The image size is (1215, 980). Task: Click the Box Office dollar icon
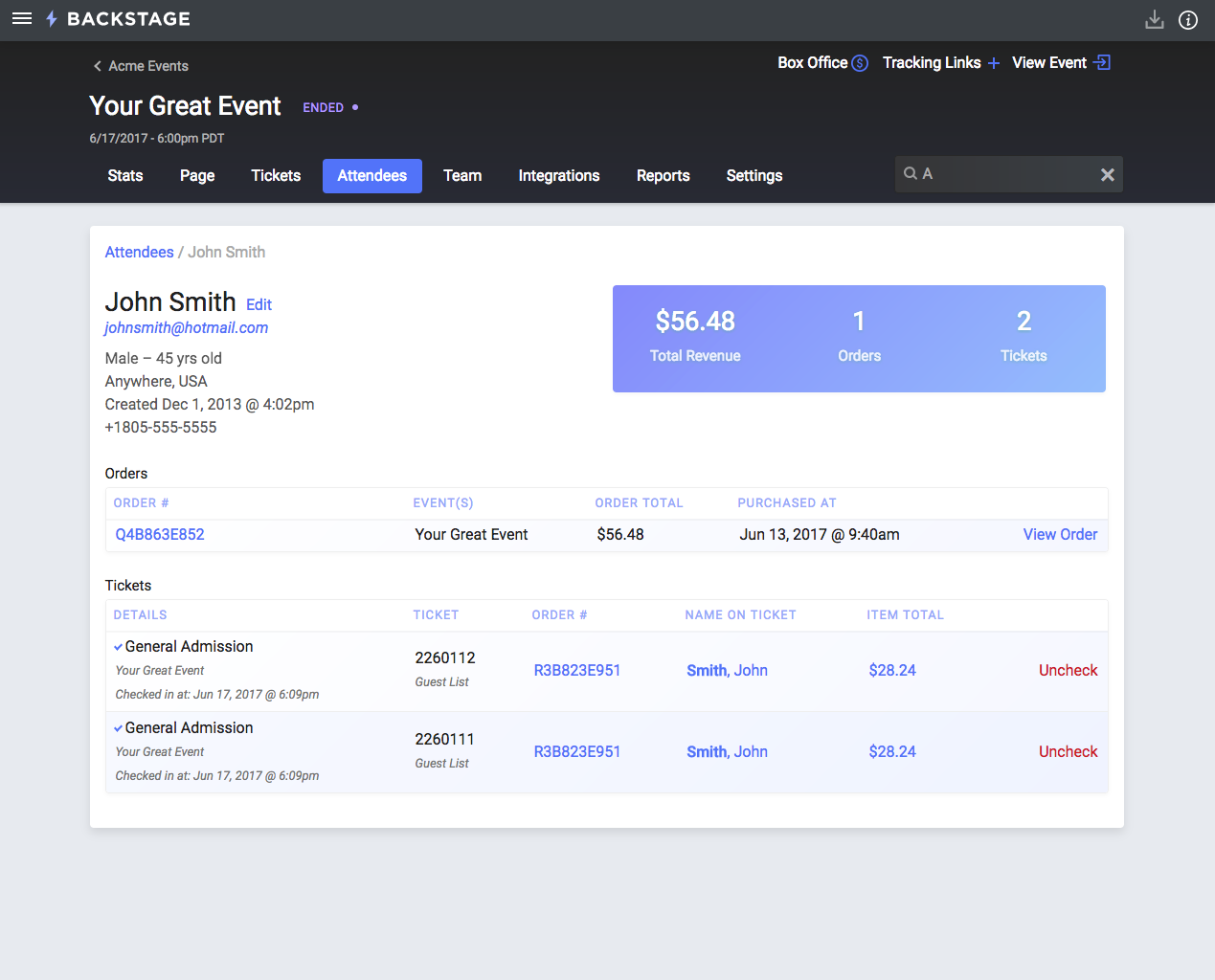pos(860,63)
